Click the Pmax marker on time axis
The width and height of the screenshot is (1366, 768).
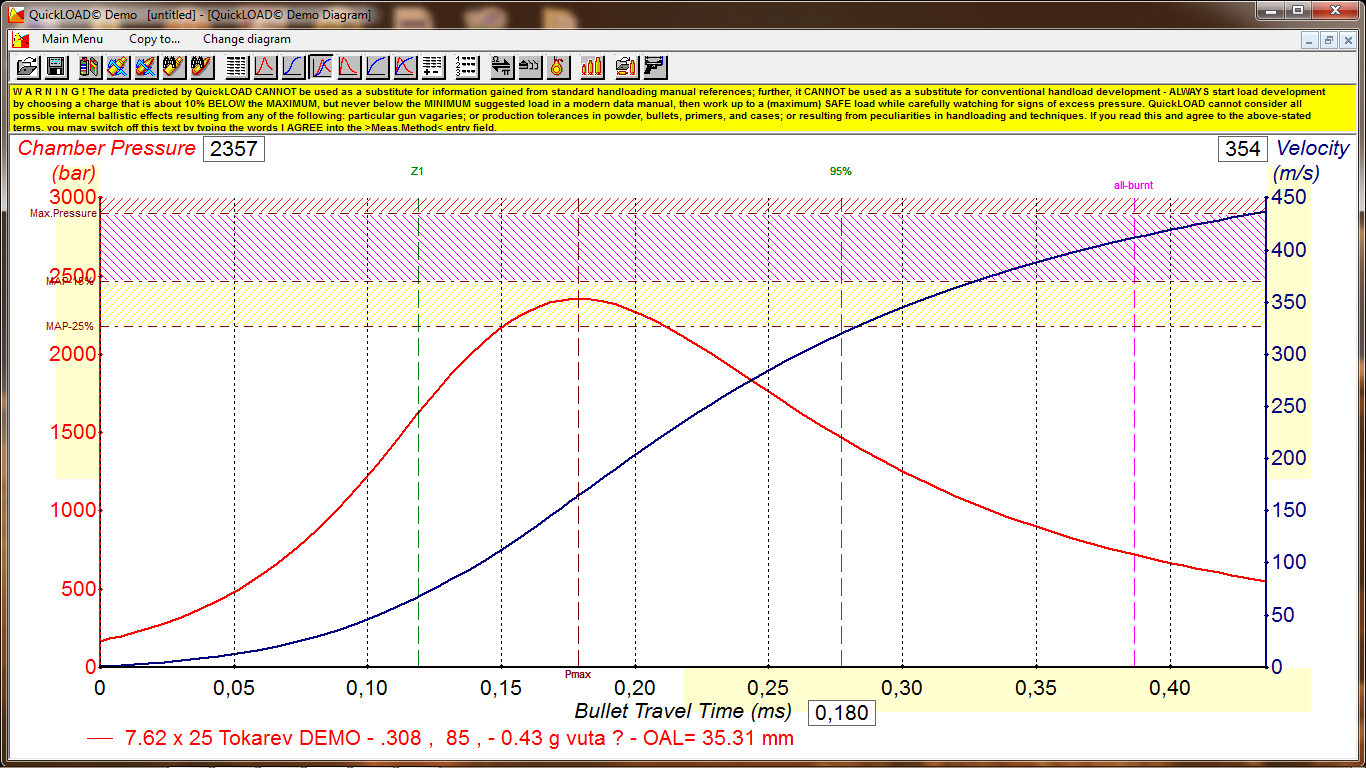578,675
